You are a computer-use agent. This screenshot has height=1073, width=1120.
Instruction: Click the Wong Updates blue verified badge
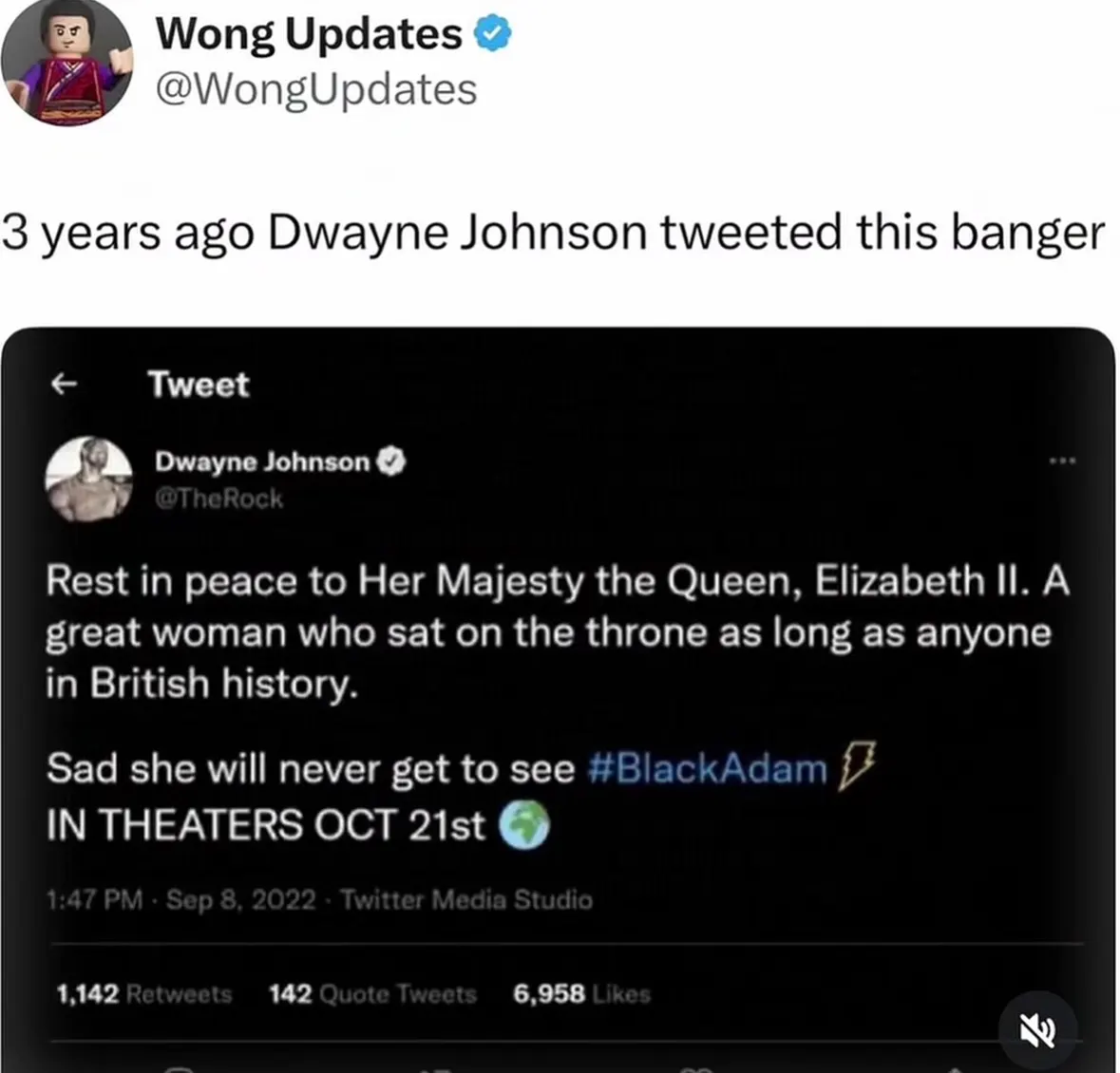494,34
